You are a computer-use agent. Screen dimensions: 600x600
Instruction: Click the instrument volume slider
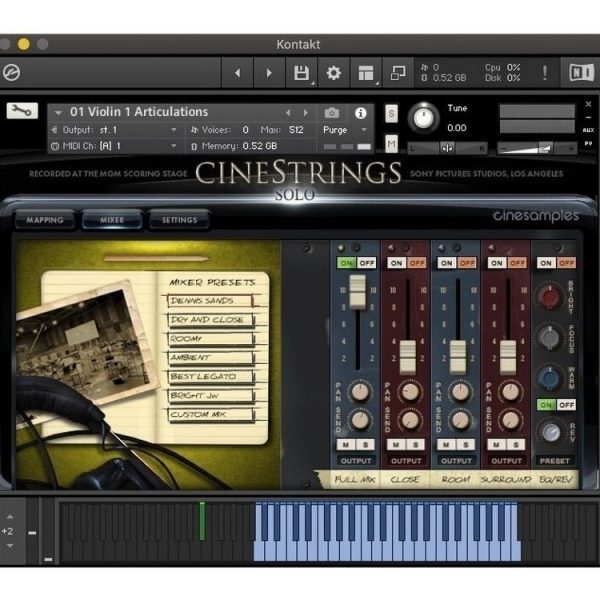click(537, 148)
